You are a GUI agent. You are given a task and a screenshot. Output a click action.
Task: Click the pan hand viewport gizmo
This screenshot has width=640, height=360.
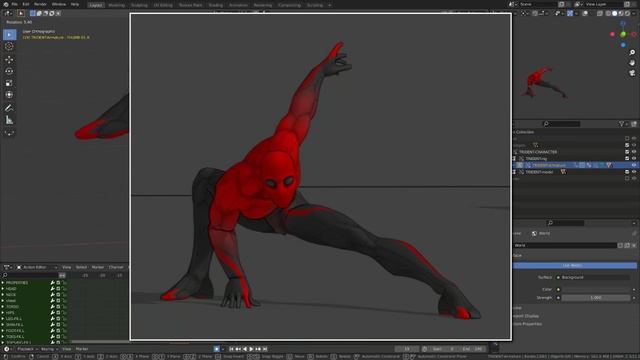click(x=632, y=63)
